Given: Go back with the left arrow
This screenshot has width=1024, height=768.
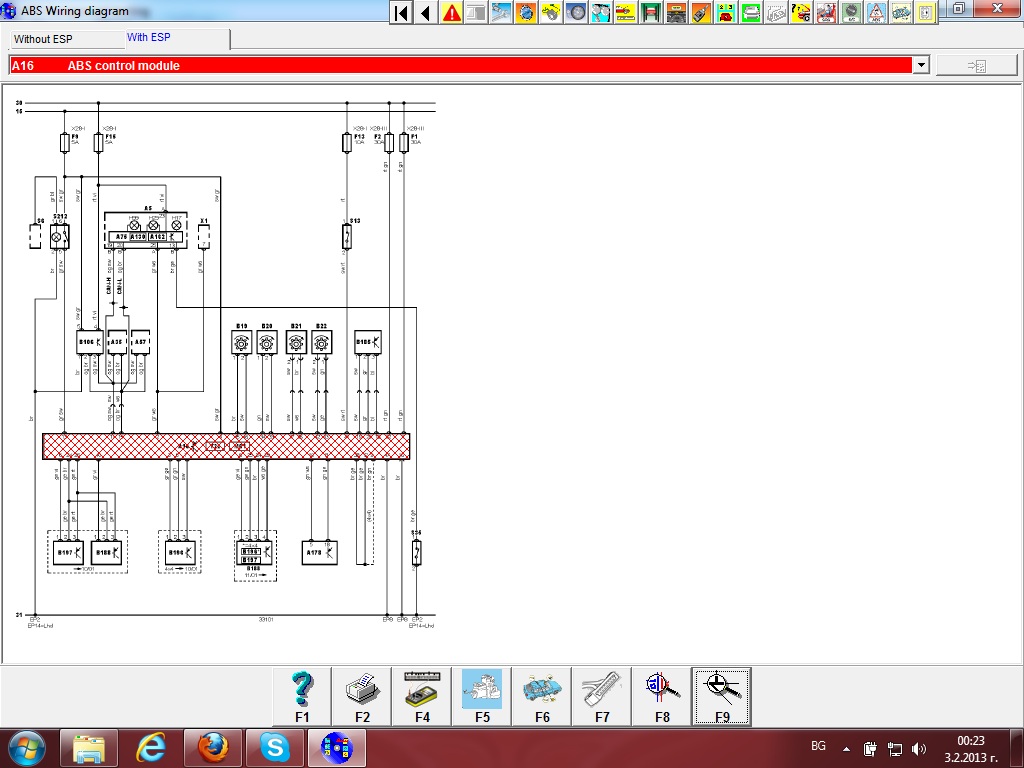Looking at the screenshot, I should click(426, 13).
